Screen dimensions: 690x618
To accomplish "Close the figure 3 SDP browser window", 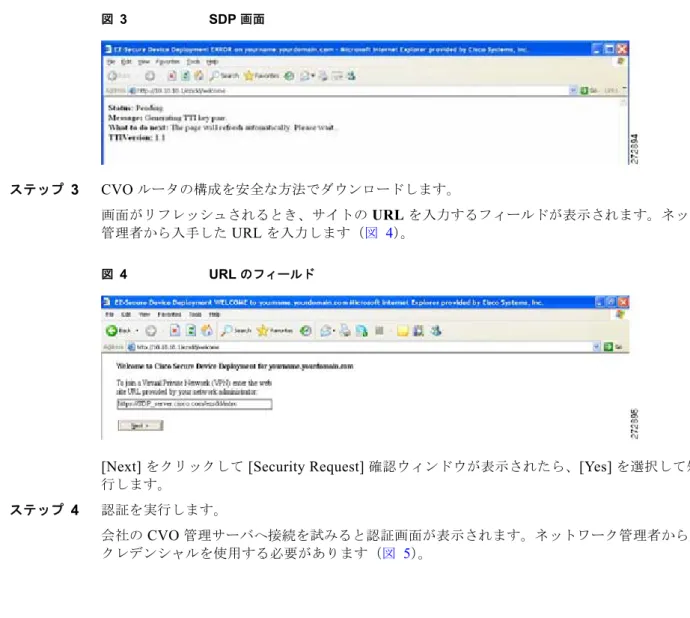I will 622,49.
